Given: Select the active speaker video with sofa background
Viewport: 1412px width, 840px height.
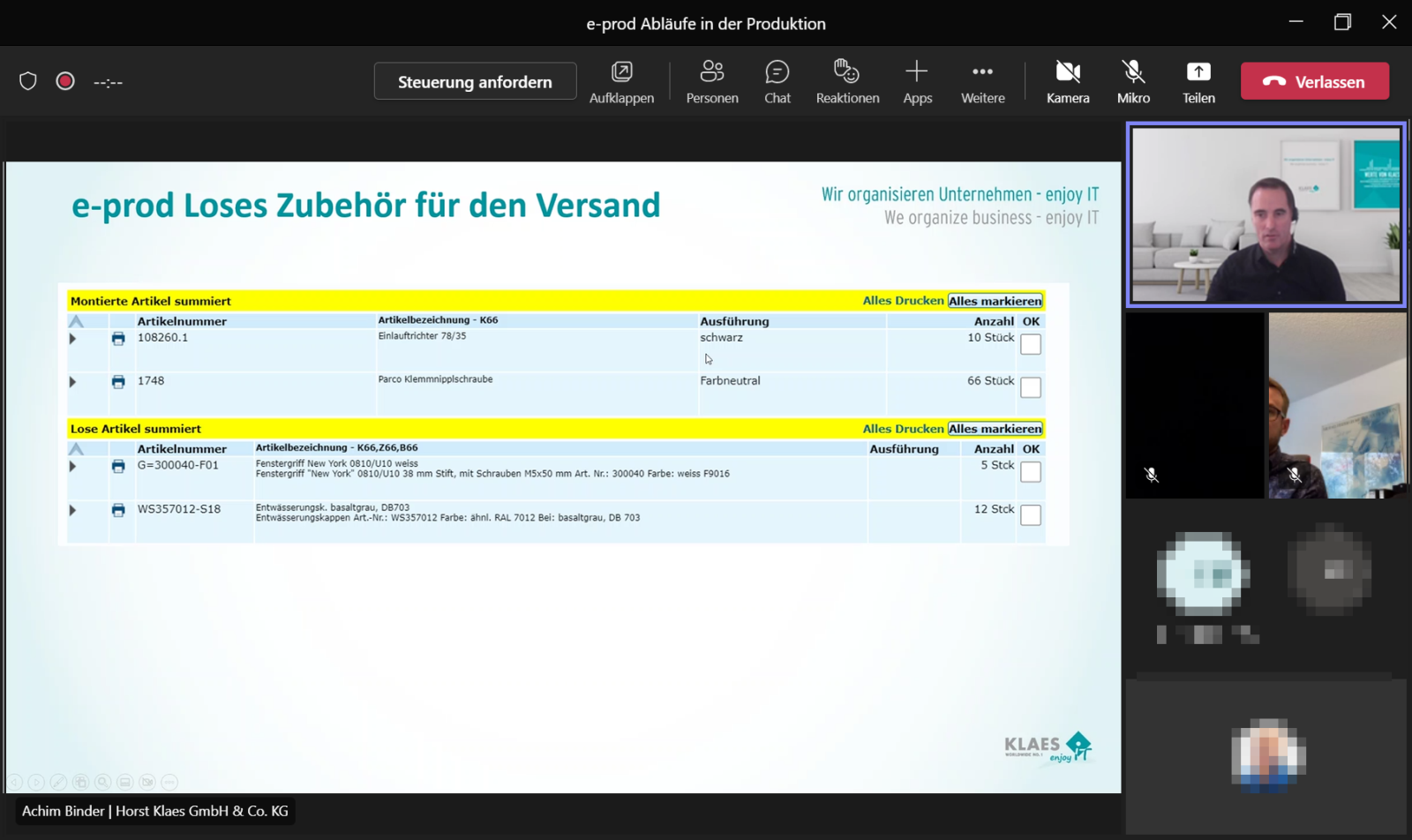Looking at the screenshot, I should [x=1266, y=215].
